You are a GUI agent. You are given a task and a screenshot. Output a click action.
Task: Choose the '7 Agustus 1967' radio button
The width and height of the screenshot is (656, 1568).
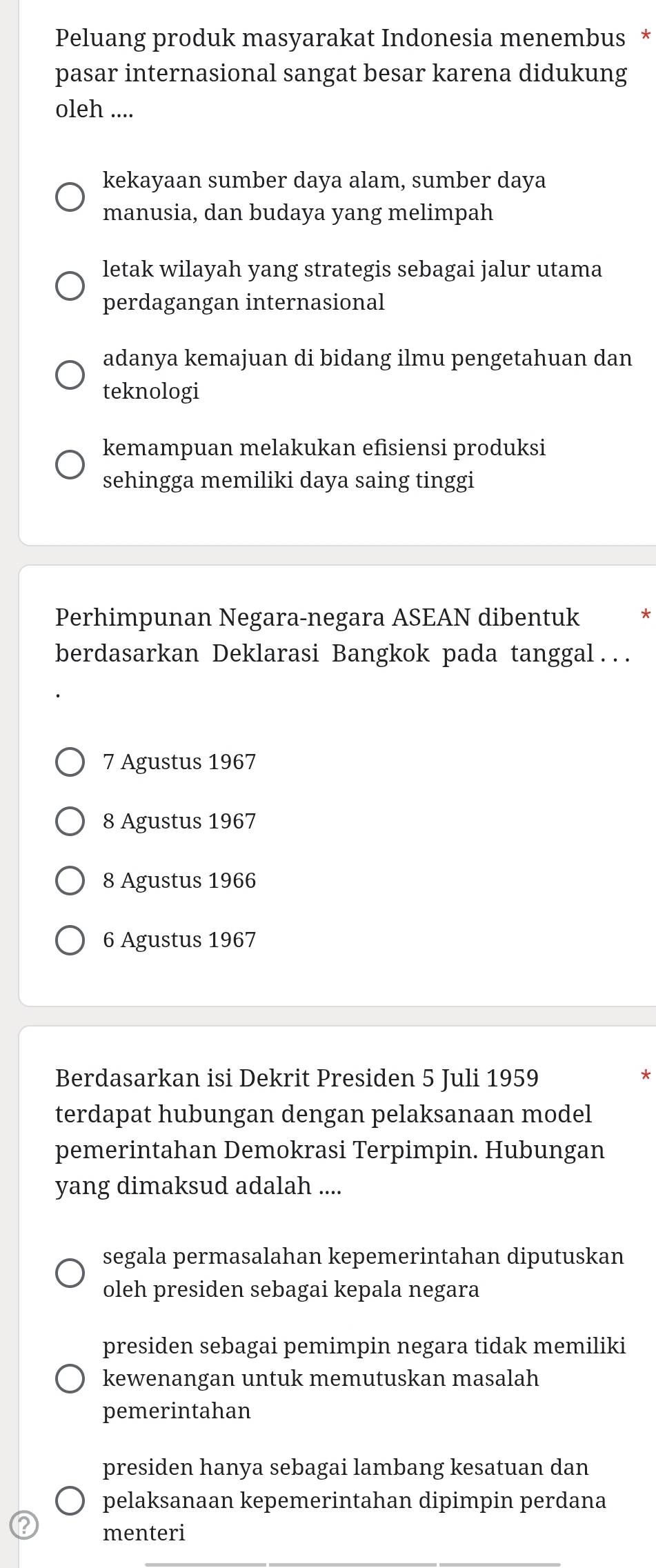(70, 762)
